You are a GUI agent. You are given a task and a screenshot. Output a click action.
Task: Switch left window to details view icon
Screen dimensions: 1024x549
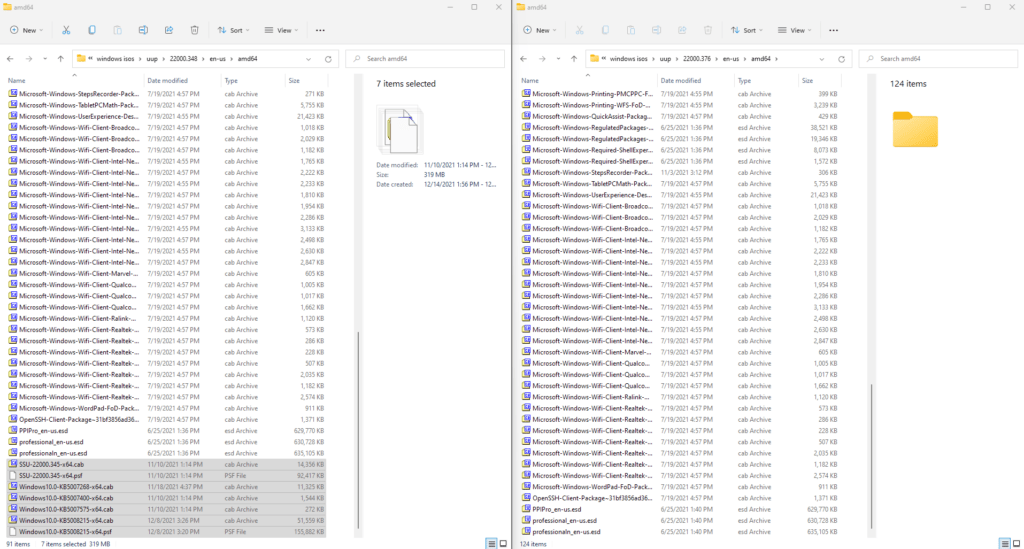pyautogui.click(x=491, y=544)
